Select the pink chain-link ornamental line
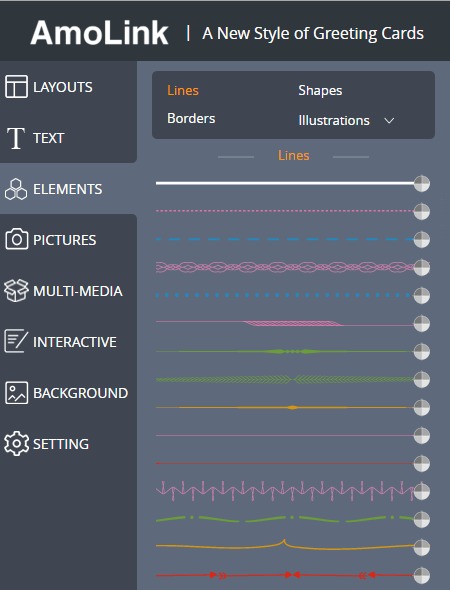 (285, 268)
